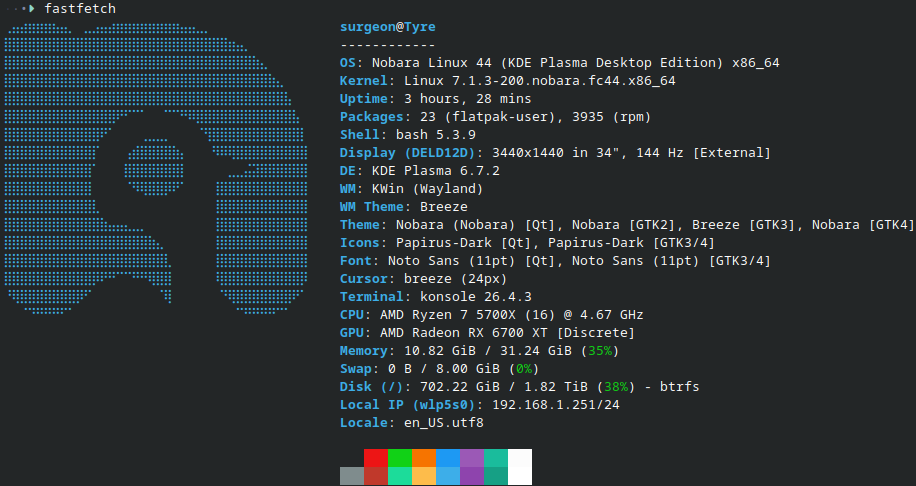This screenshot has height=486, width=916.
Task: Click the prompt arrow before fastfetch
Action: pyautogui.click(x=32, y=9)
